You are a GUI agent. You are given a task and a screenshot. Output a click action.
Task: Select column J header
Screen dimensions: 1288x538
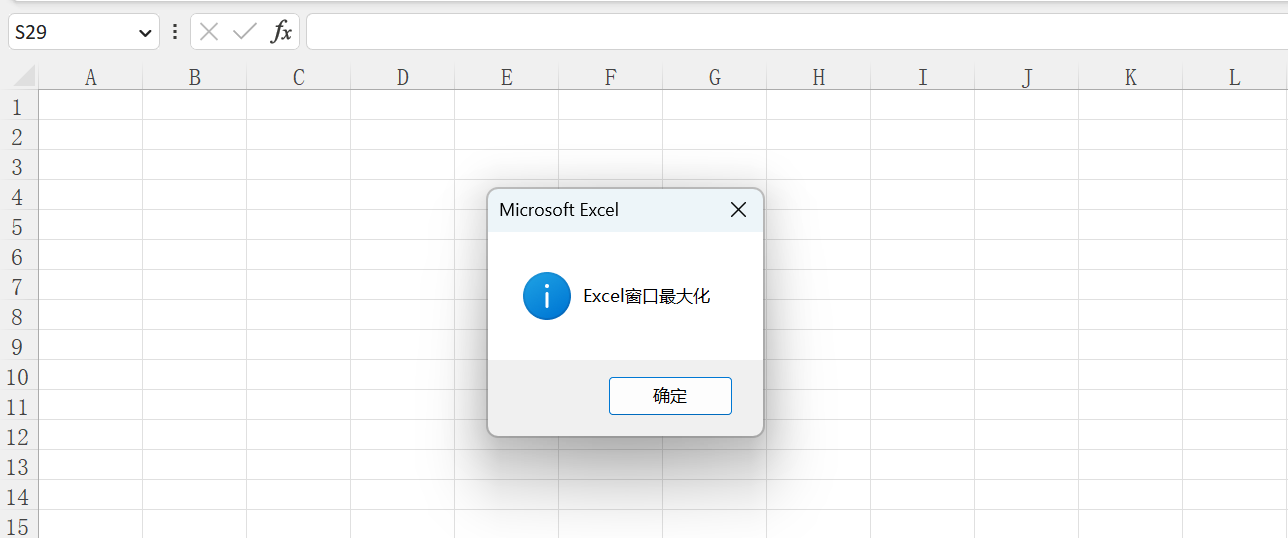pyautogui.click(x=1026, y=77)
